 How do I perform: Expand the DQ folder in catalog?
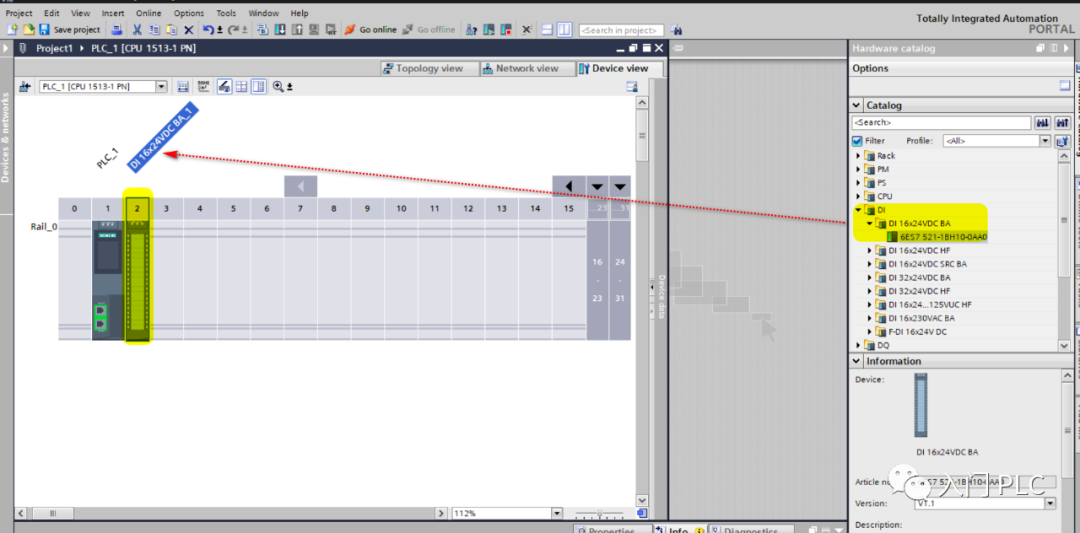pyautogui.click(x=858, y=345)
